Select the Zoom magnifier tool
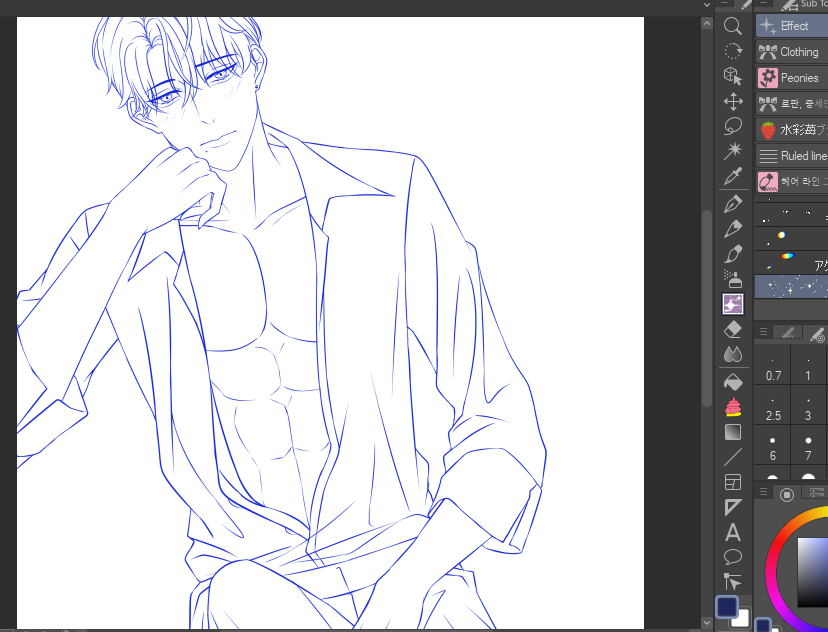This screenshot has height=632, width=828. [732, 26]
